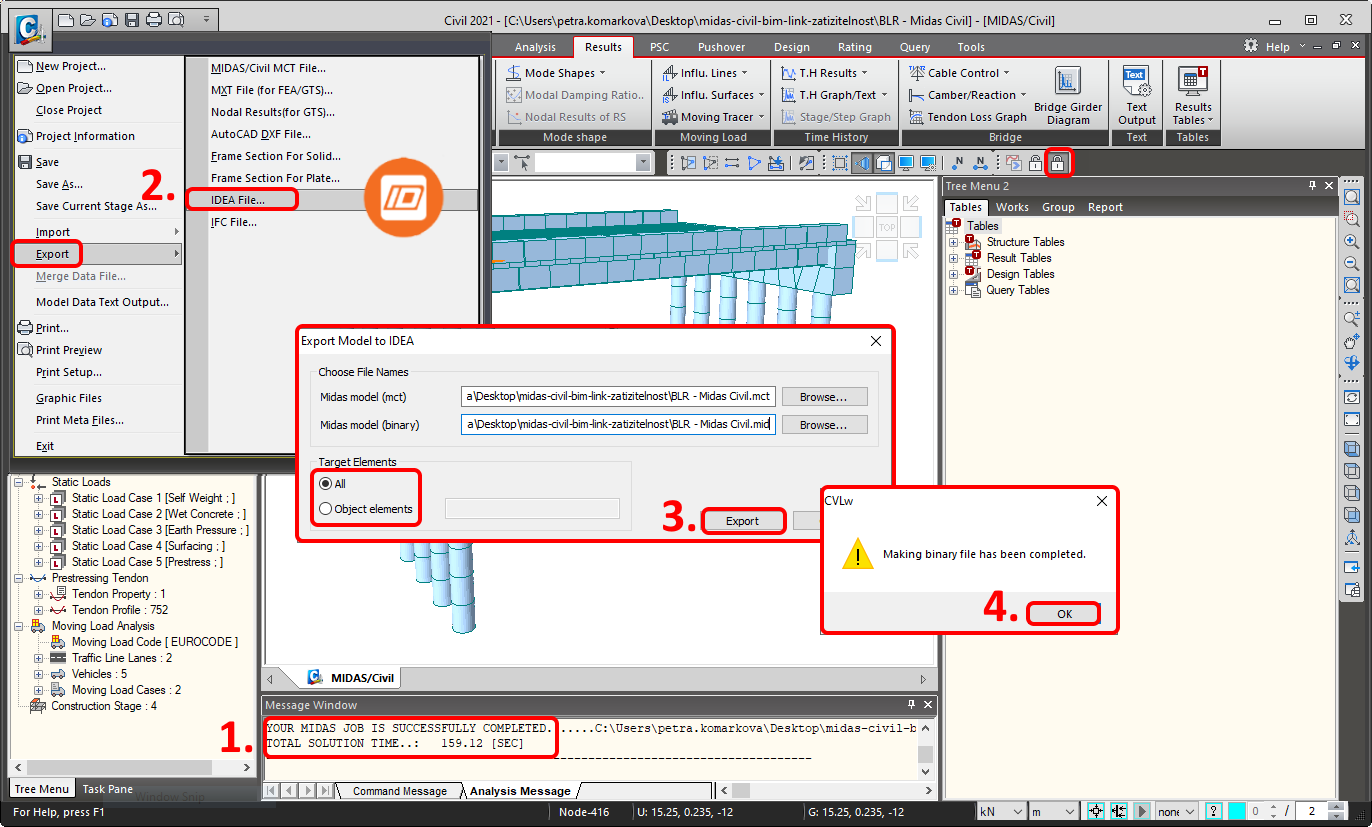
Task: Click OK in the CVLw message box
Action: pyautogui.click(x=1064, y=614)
